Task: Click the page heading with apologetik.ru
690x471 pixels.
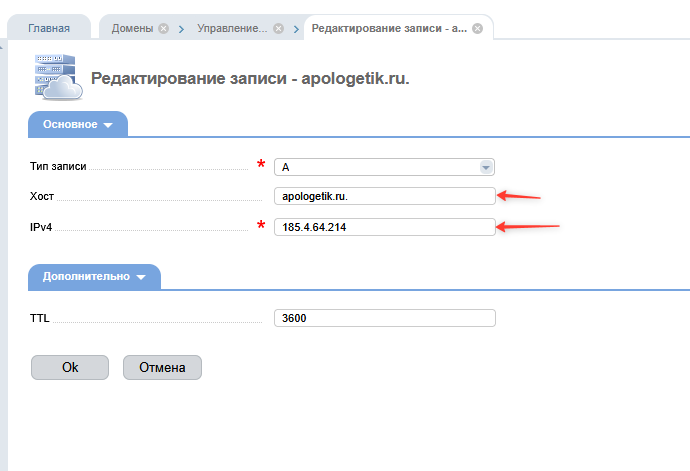Action: (x=250, y=78)
